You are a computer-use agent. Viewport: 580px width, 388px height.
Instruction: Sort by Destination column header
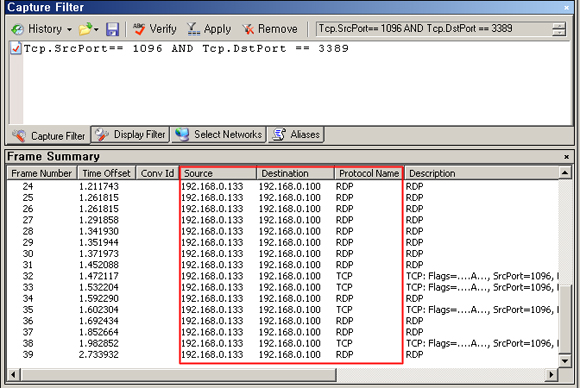click(296, 173)
